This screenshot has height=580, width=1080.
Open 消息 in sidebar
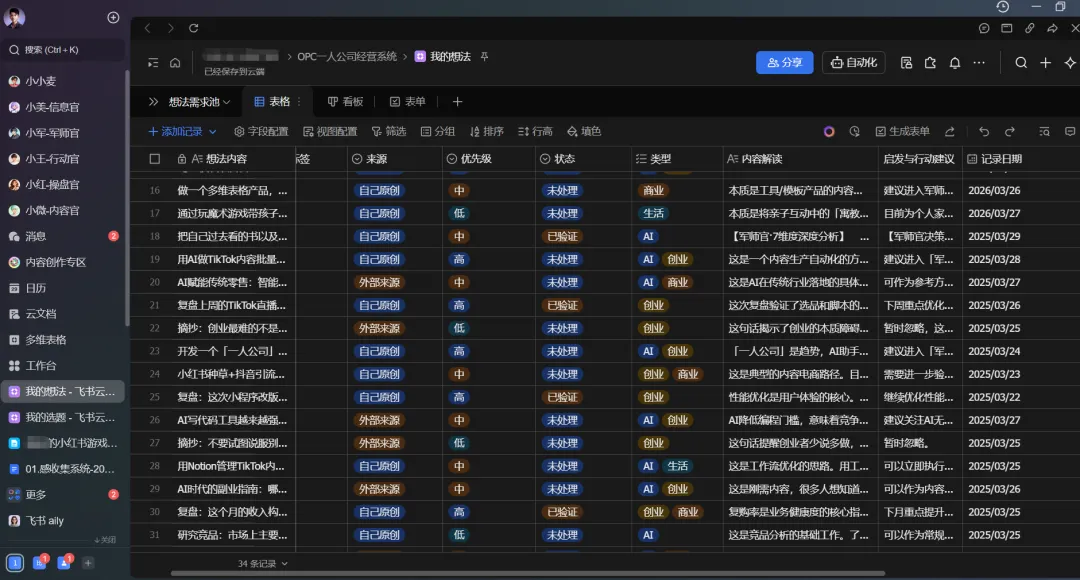point(63,236)
